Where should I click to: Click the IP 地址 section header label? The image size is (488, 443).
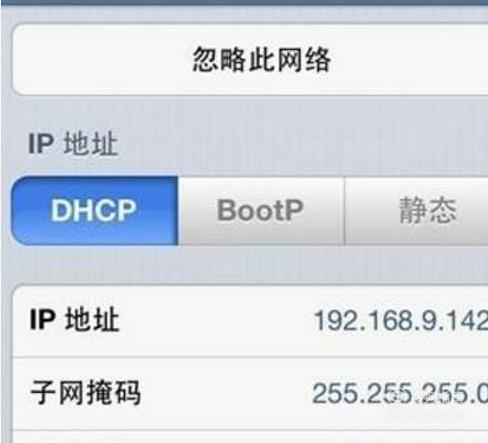[x=73, y=144]
